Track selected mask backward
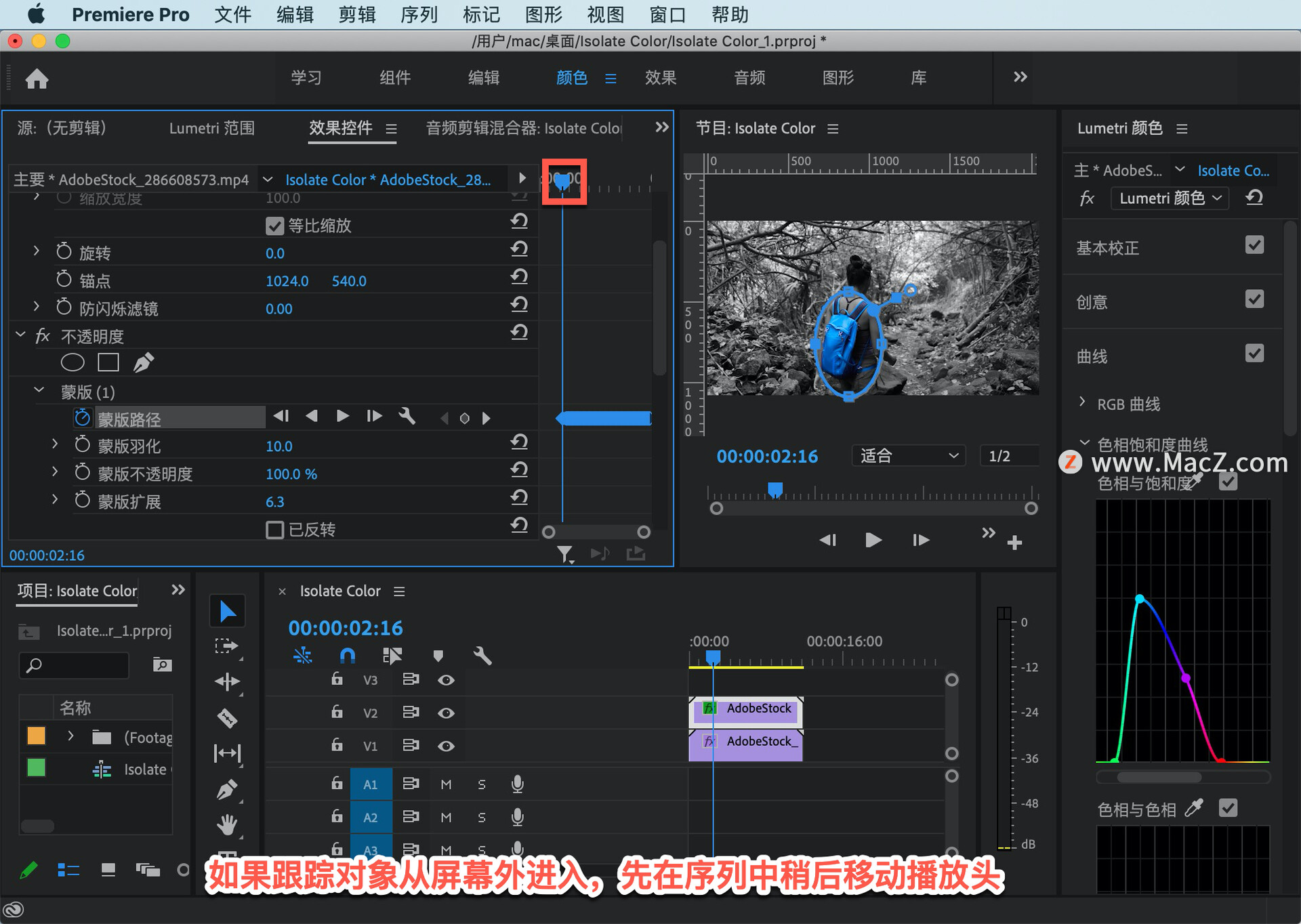The width and height of the screenshot is (1301, 924). pos(312,416)
